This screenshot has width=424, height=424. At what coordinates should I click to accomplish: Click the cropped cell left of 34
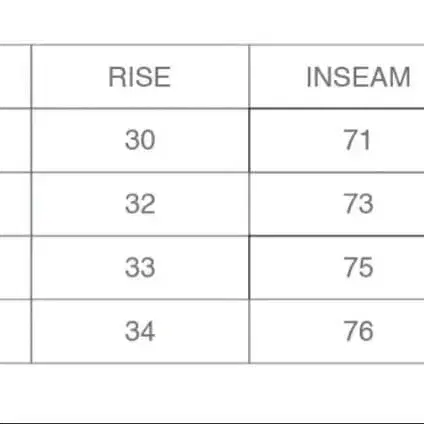15,331
